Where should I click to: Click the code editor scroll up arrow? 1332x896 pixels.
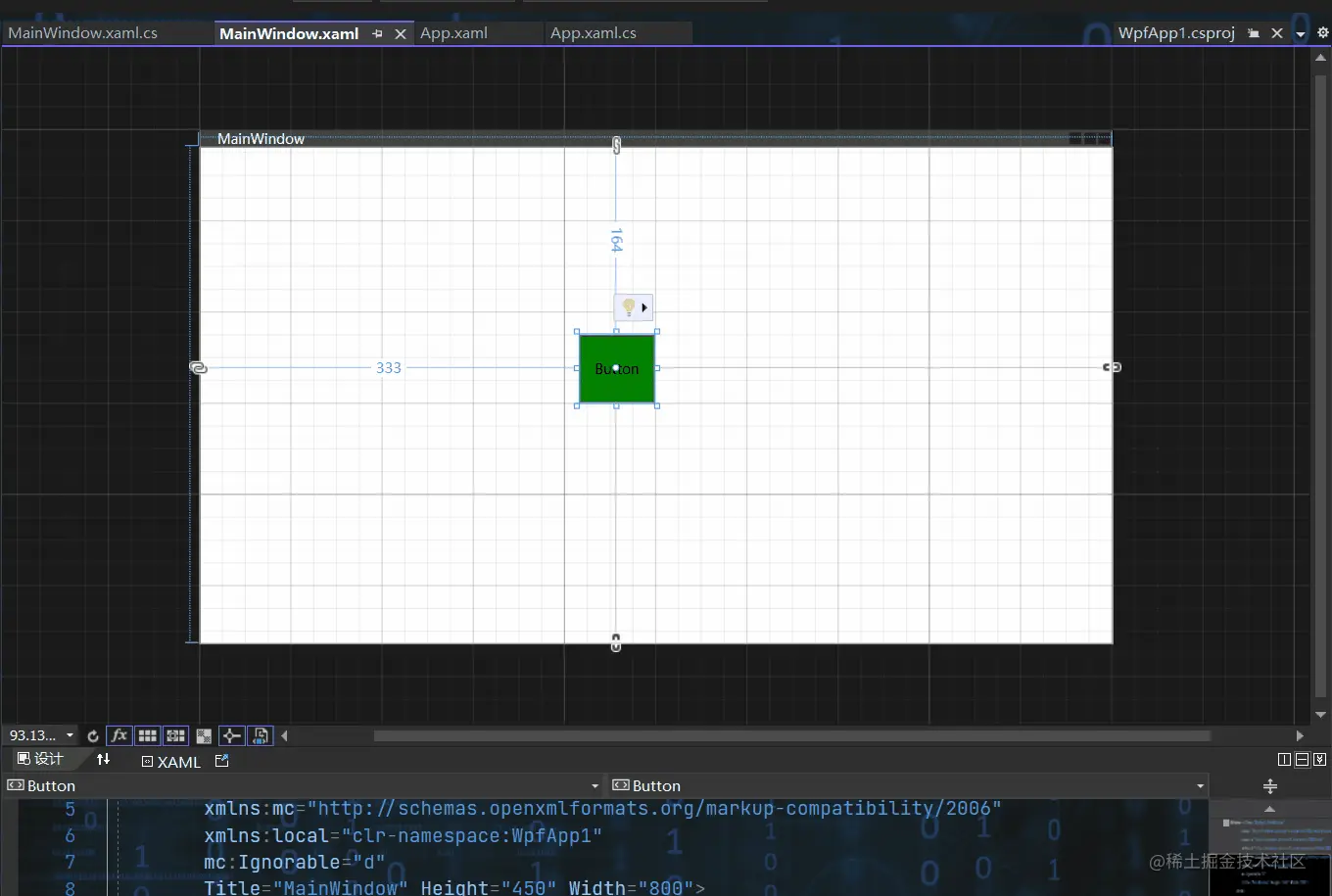coord(1269,808)
